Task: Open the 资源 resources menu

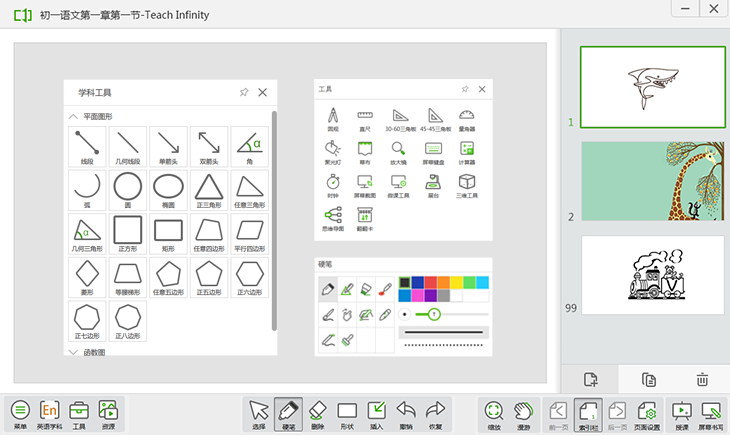Action: (108, 413)
